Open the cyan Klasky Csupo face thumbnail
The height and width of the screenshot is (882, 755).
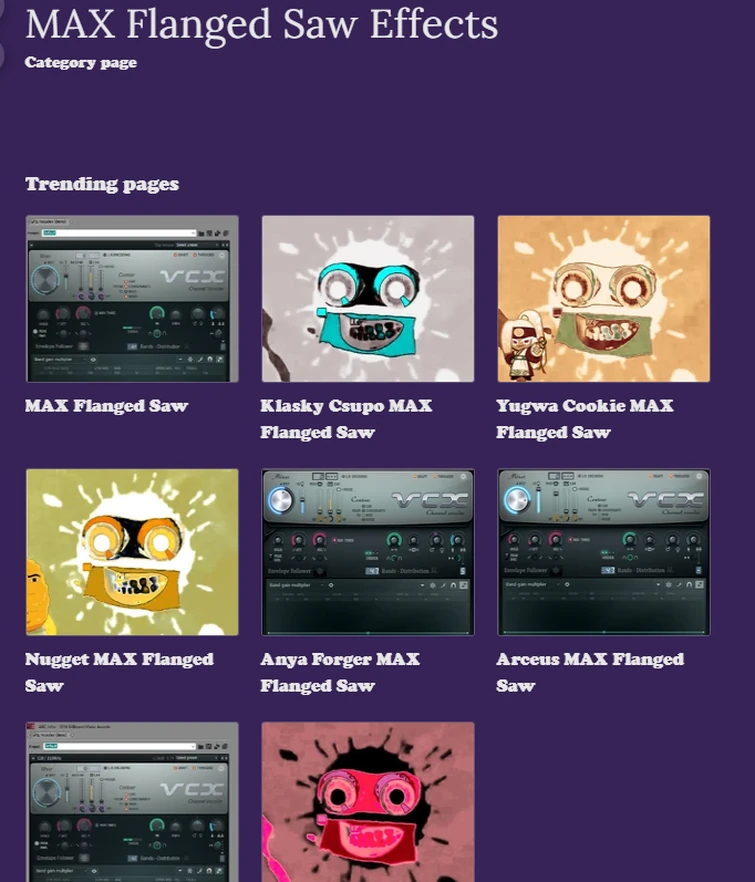point(368,299)
